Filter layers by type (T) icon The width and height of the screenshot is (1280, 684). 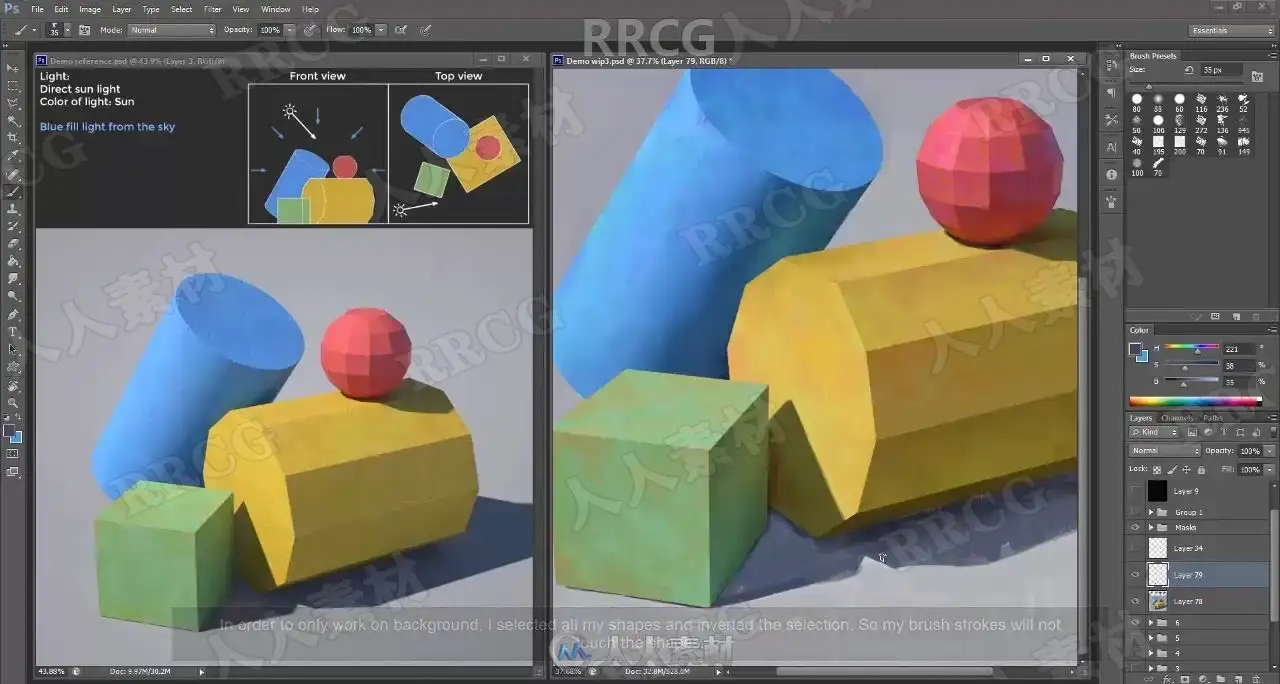click(1223, 432)
